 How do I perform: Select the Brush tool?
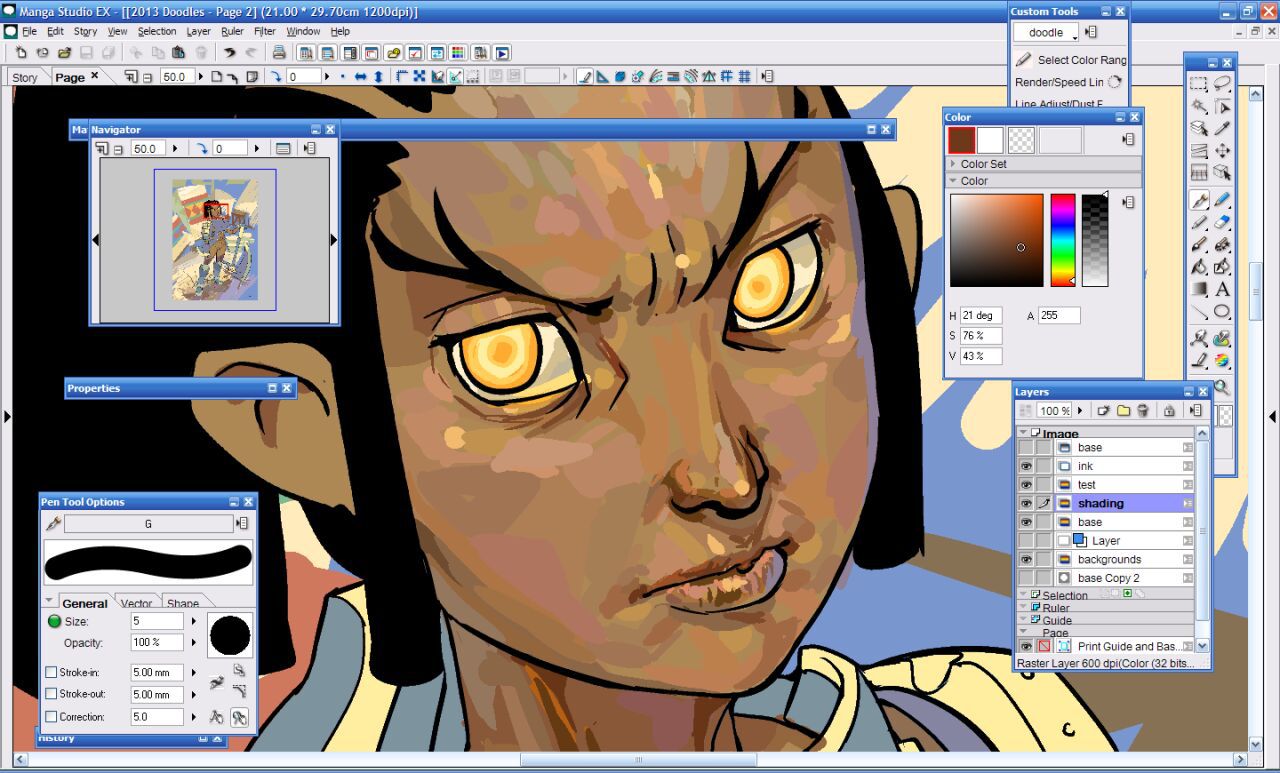[x=1199, y=245]
